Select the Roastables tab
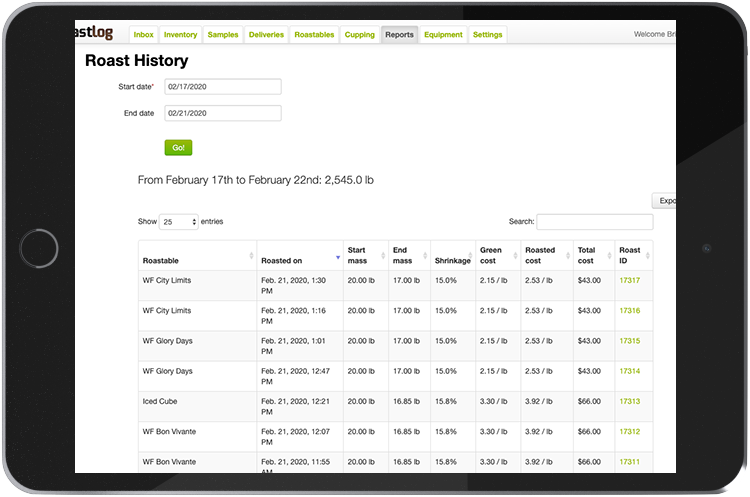This screenshot has width=750, height=497. pyautogui.click(x=315, y=35)
